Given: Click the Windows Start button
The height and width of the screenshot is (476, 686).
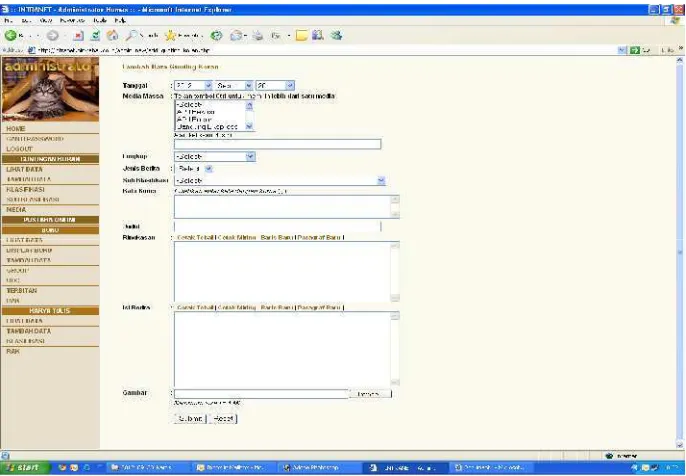Looking at the screenshot, I should [23, 468].
